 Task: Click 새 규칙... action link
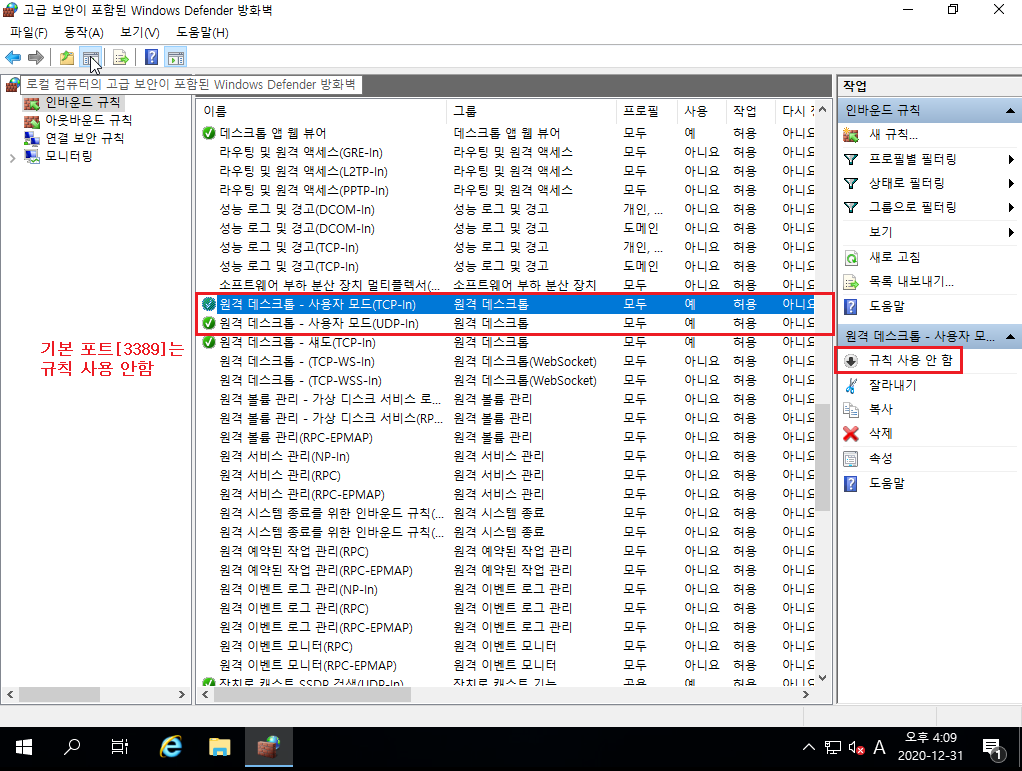(x=893, y=135)
